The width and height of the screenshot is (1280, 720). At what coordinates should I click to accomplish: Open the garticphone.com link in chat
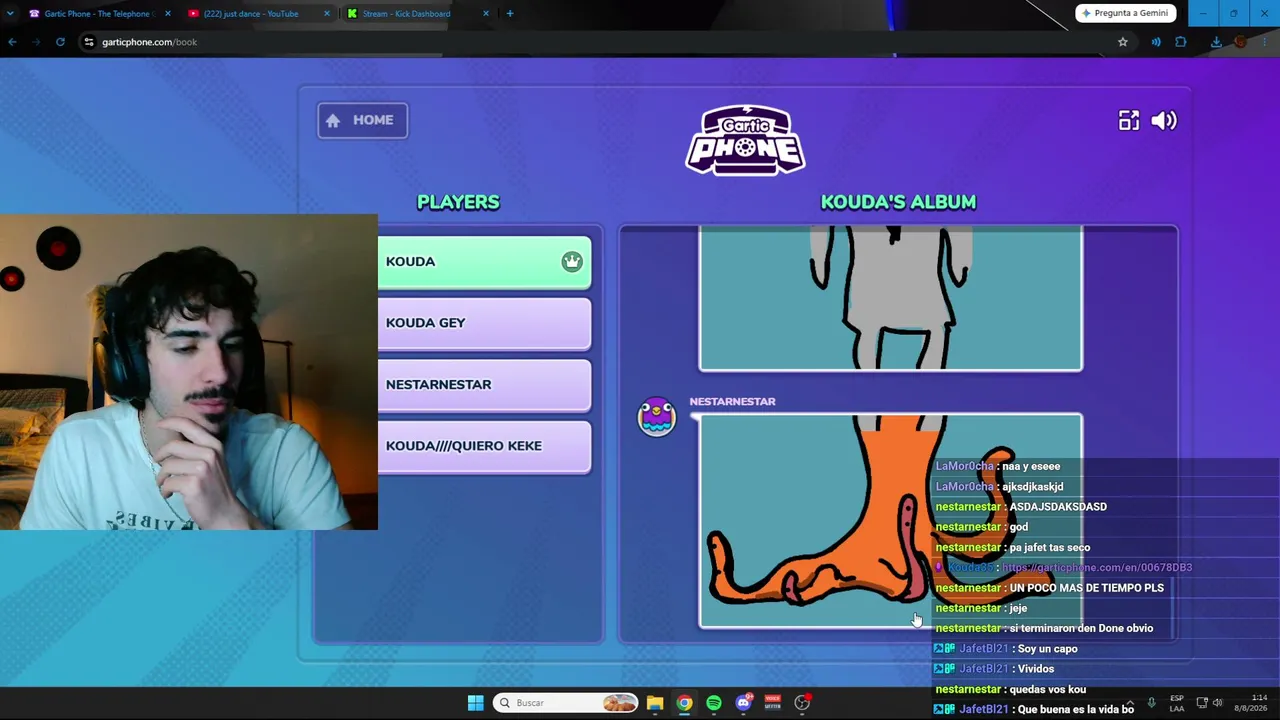(1097, 568)
